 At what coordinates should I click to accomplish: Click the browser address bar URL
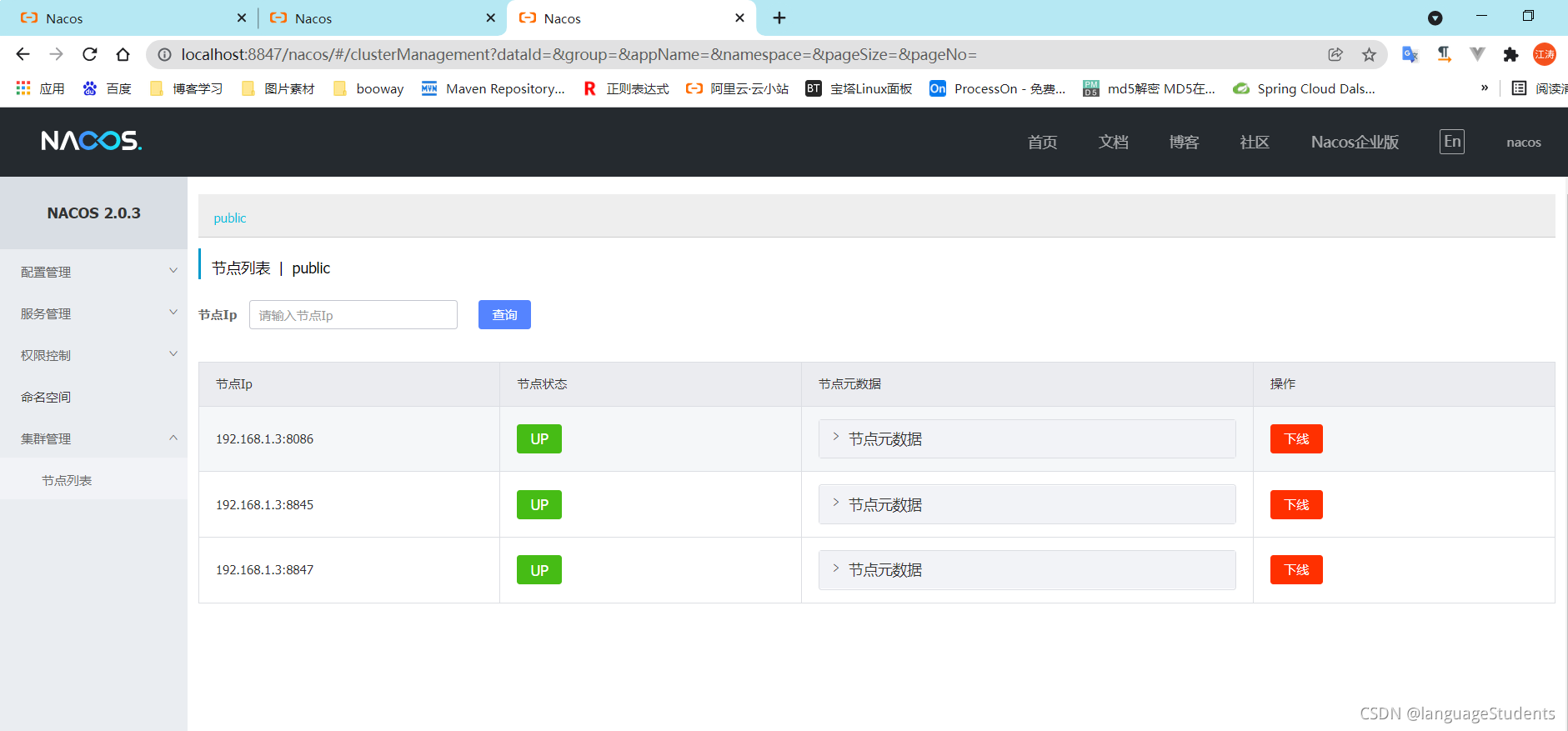(579, 54)
